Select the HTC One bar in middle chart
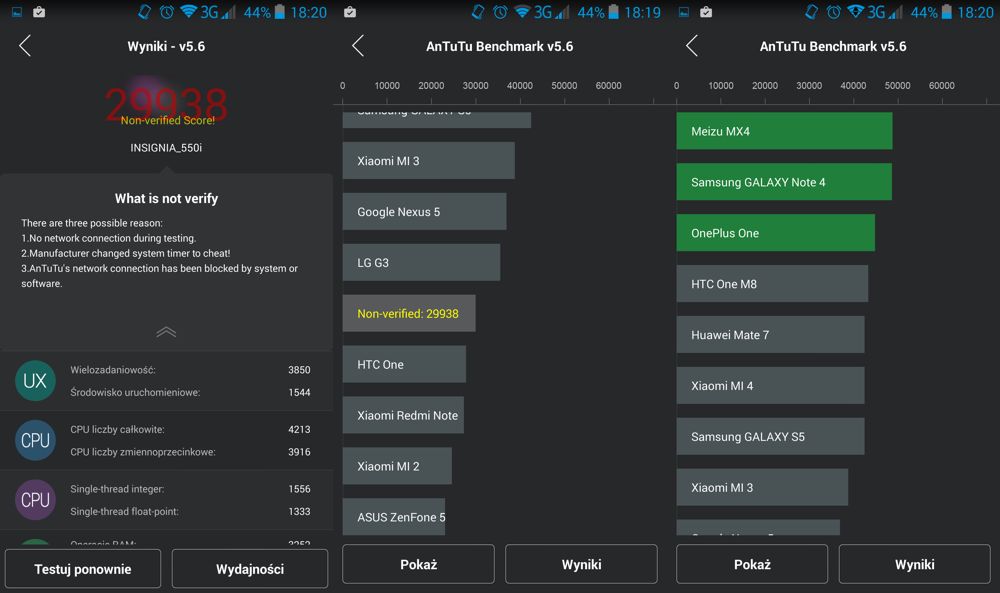Image resolution: width=1000 pixels, height=593 pixels. point(404,364)
